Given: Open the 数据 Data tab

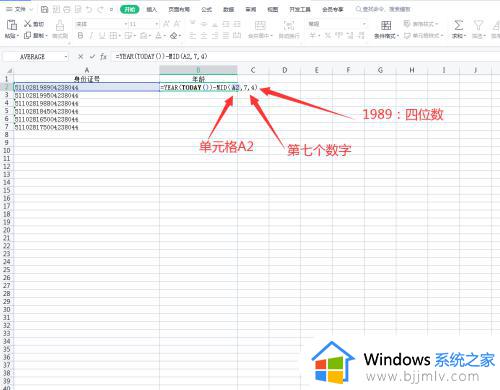Looking at the screenshot, I should (229, 10).
